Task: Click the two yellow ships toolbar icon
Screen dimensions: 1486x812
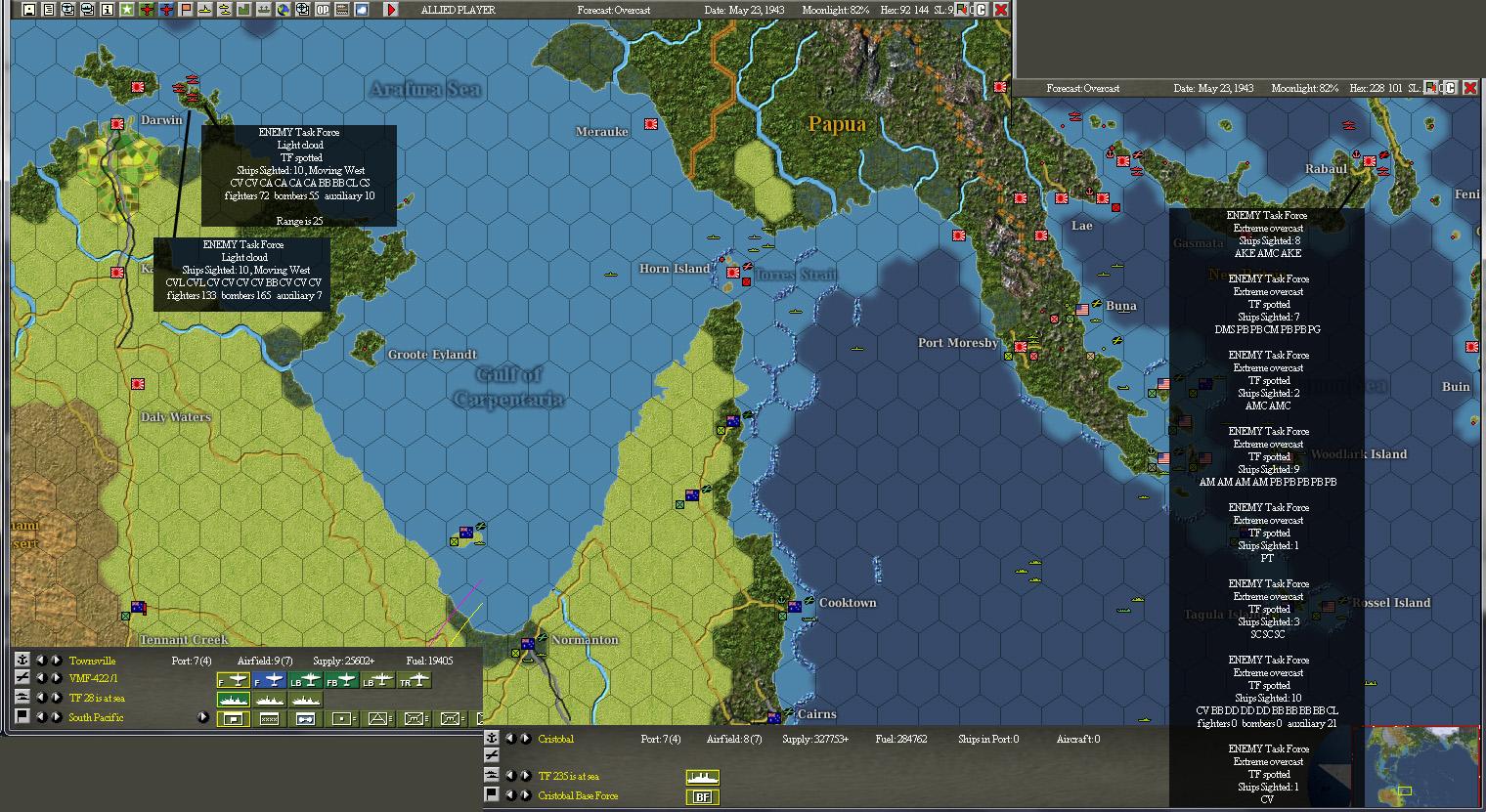Action: [224, 10]
